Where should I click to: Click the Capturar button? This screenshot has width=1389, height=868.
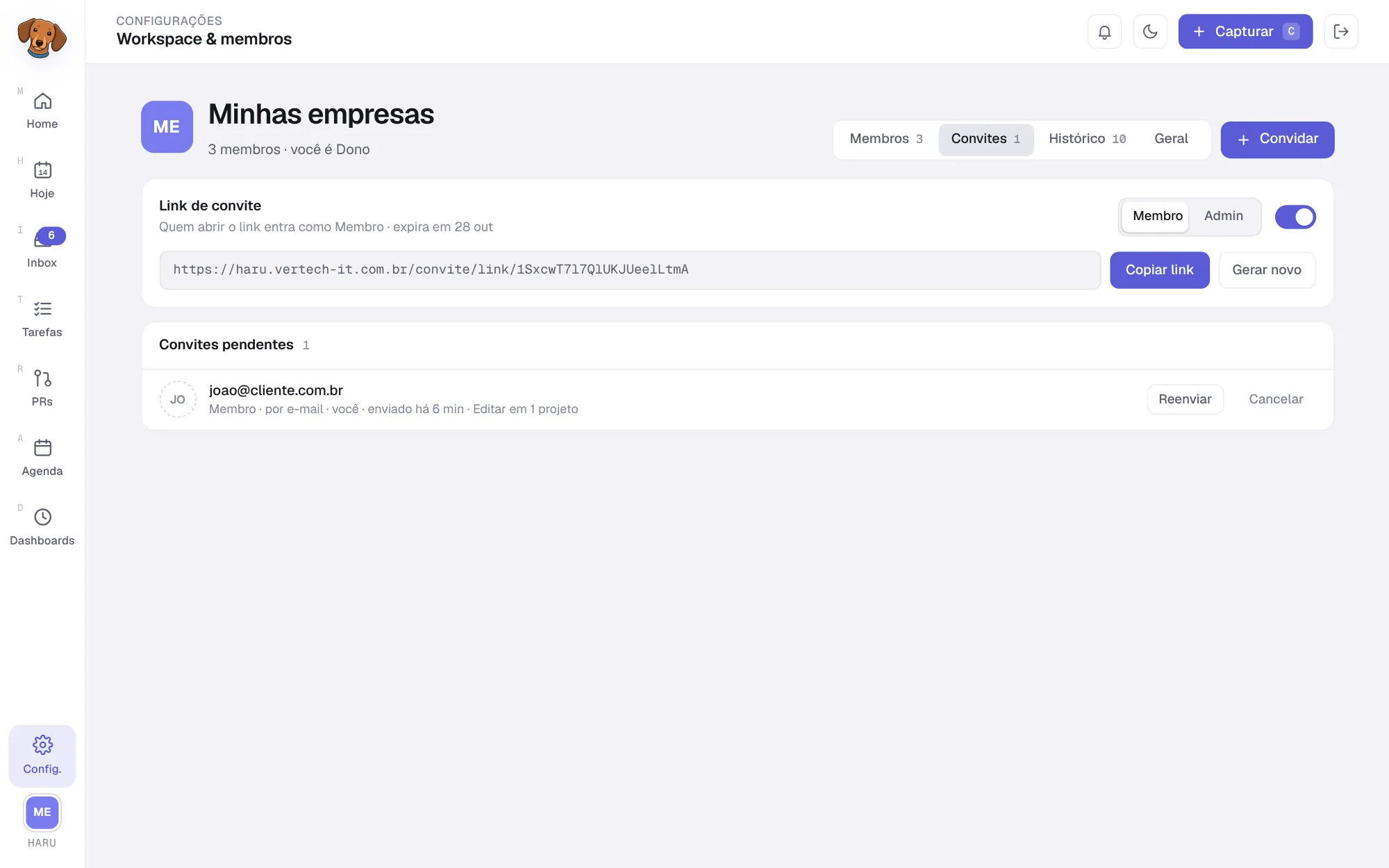coord(1245,31)
